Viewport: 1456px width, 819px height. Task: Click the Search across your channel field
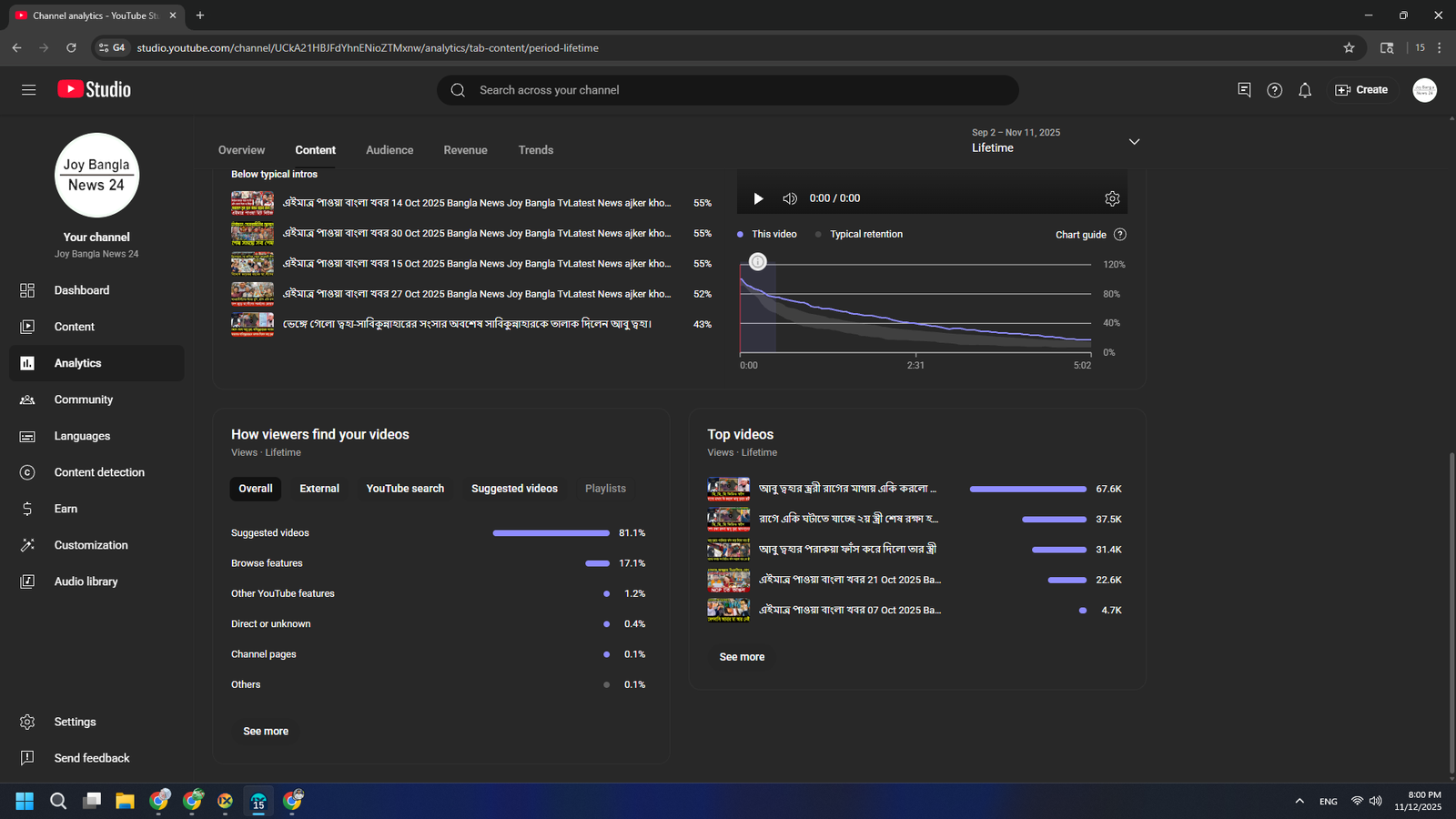pyautogui.click(x=728, y=90)
